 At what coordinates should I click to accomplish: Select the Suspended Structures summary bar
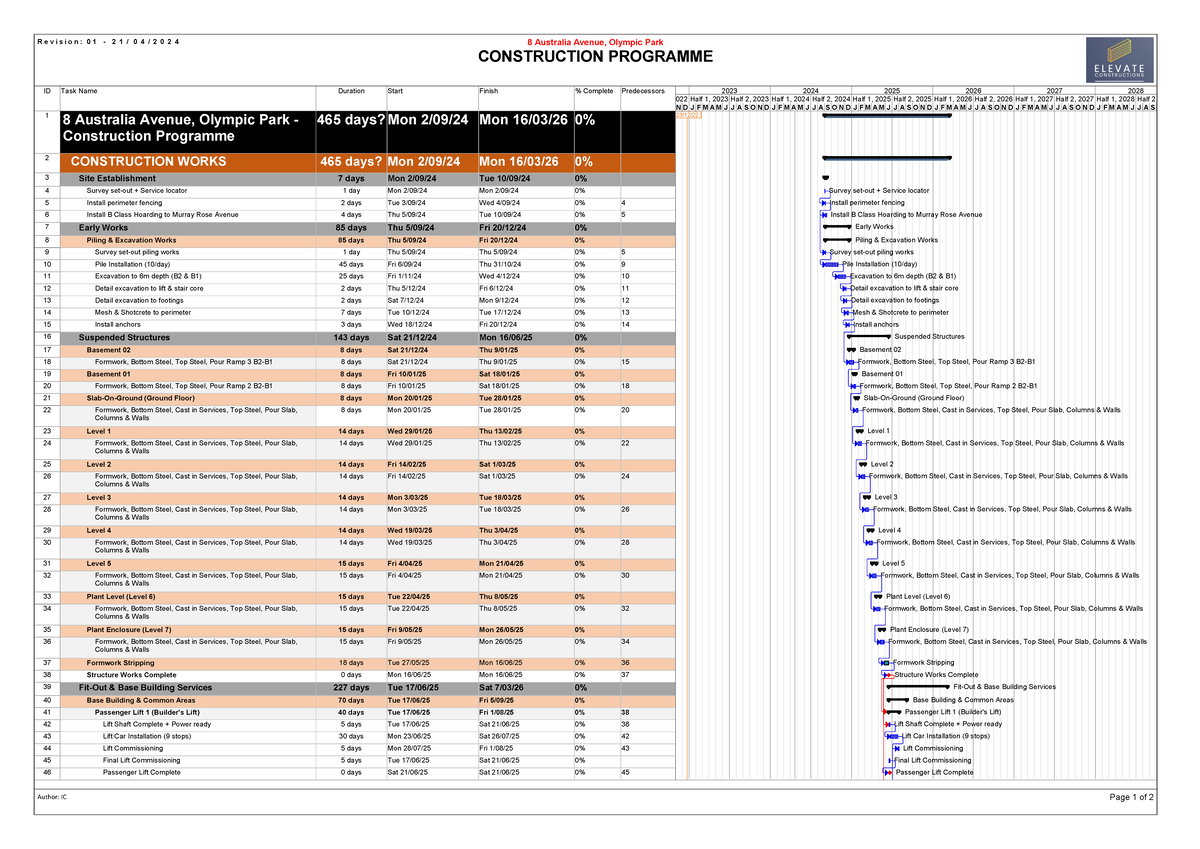868,337
